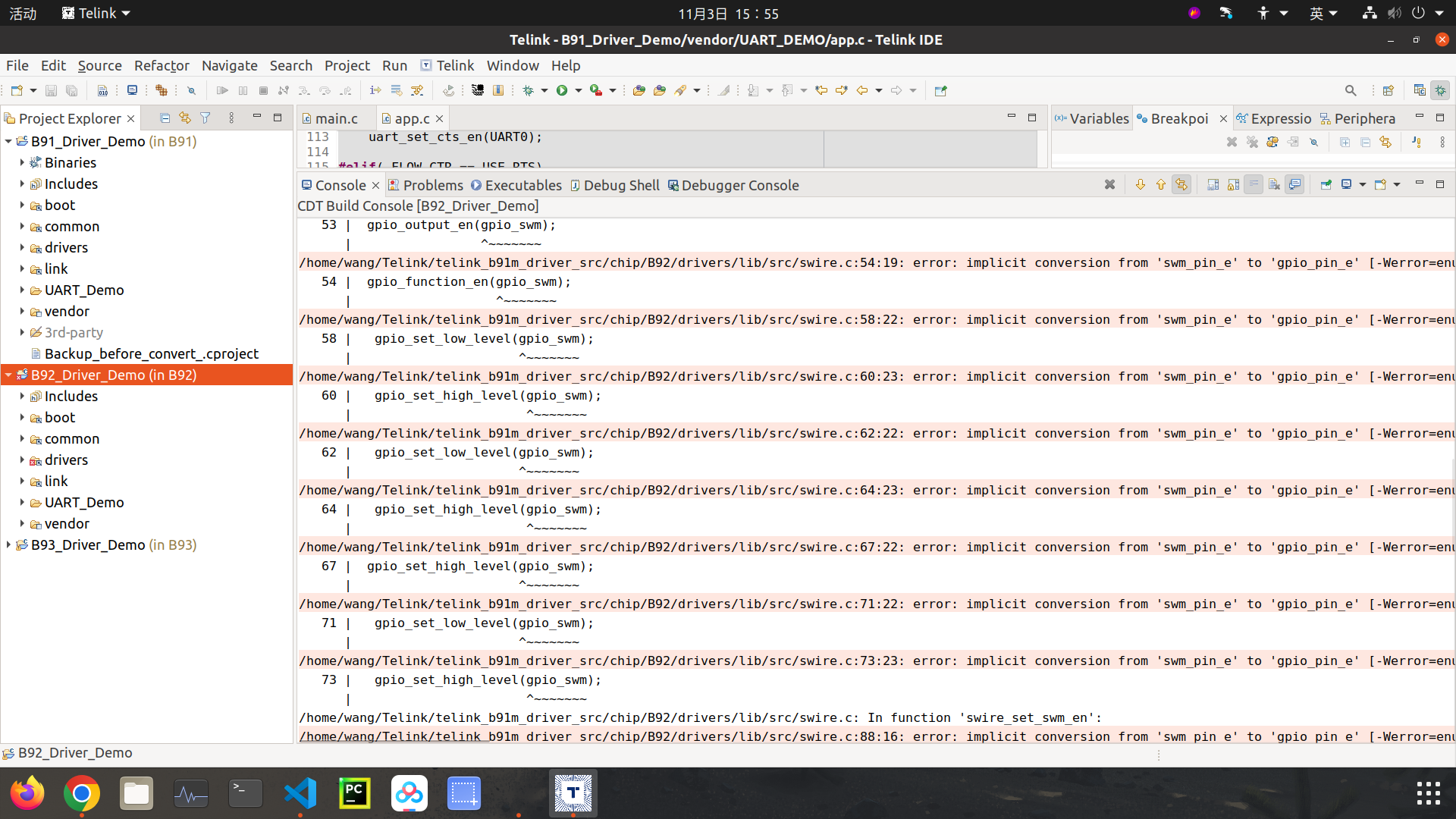Switch to the Debug Shell tab
The image size is (1456, 819).
615,185
